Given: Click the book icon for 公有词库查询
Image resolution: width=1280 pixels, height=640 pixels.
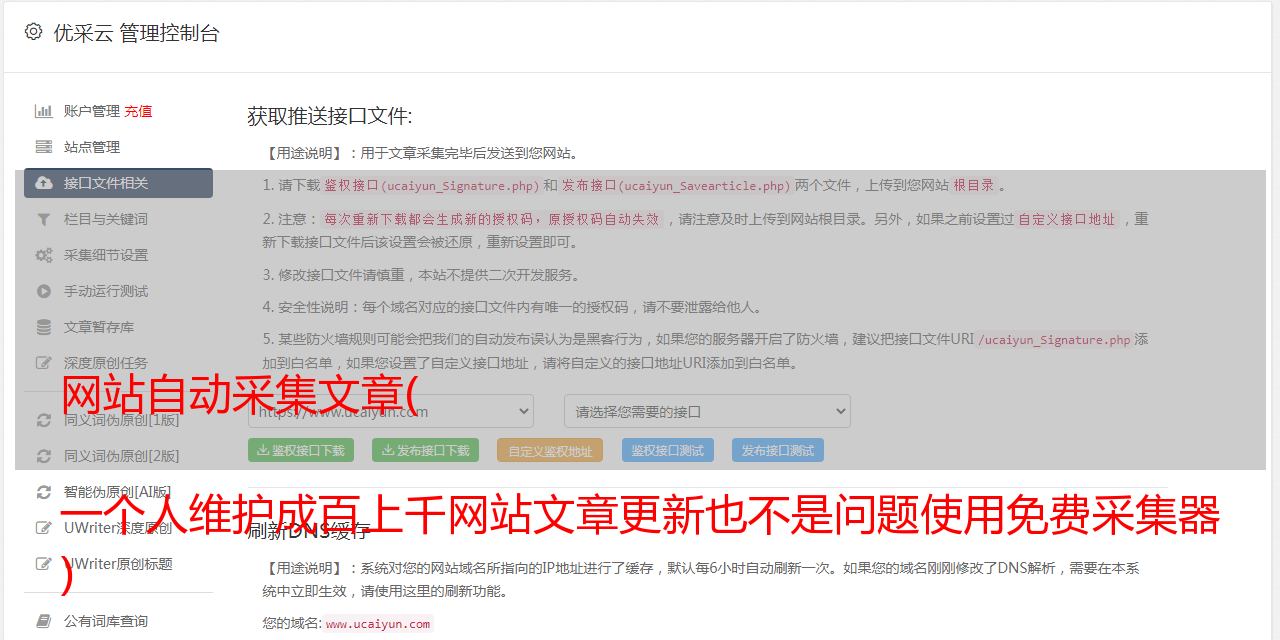Looking at the screenshot, I should (44, 621).
